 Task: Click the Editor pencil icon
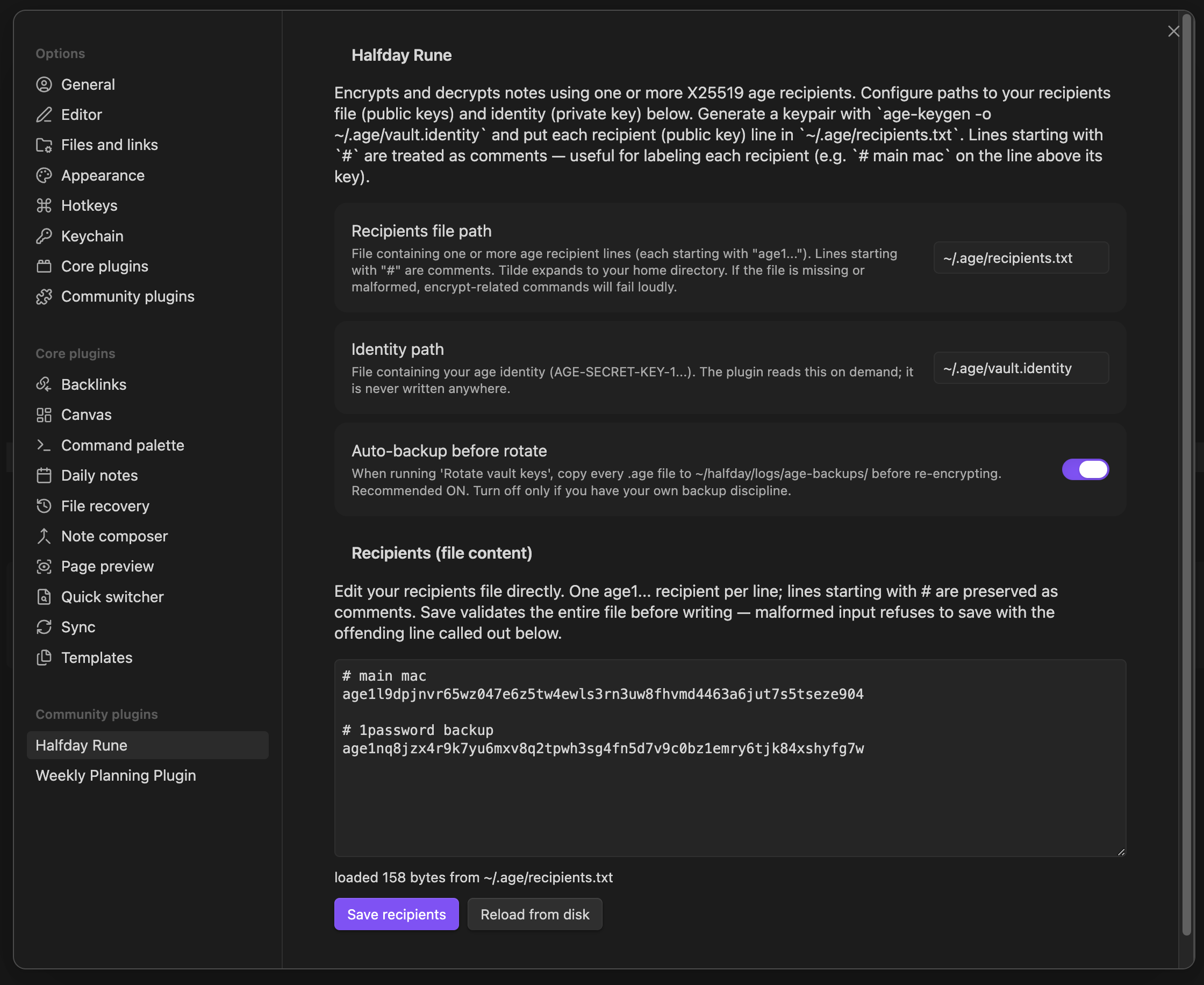tap(44, 115)
